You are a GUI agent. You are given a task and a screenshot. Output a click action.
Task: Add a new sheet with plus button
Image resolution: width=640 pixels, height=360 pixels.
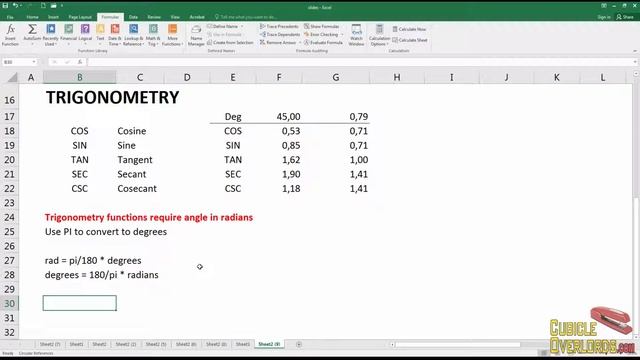[x=299, y=344]
